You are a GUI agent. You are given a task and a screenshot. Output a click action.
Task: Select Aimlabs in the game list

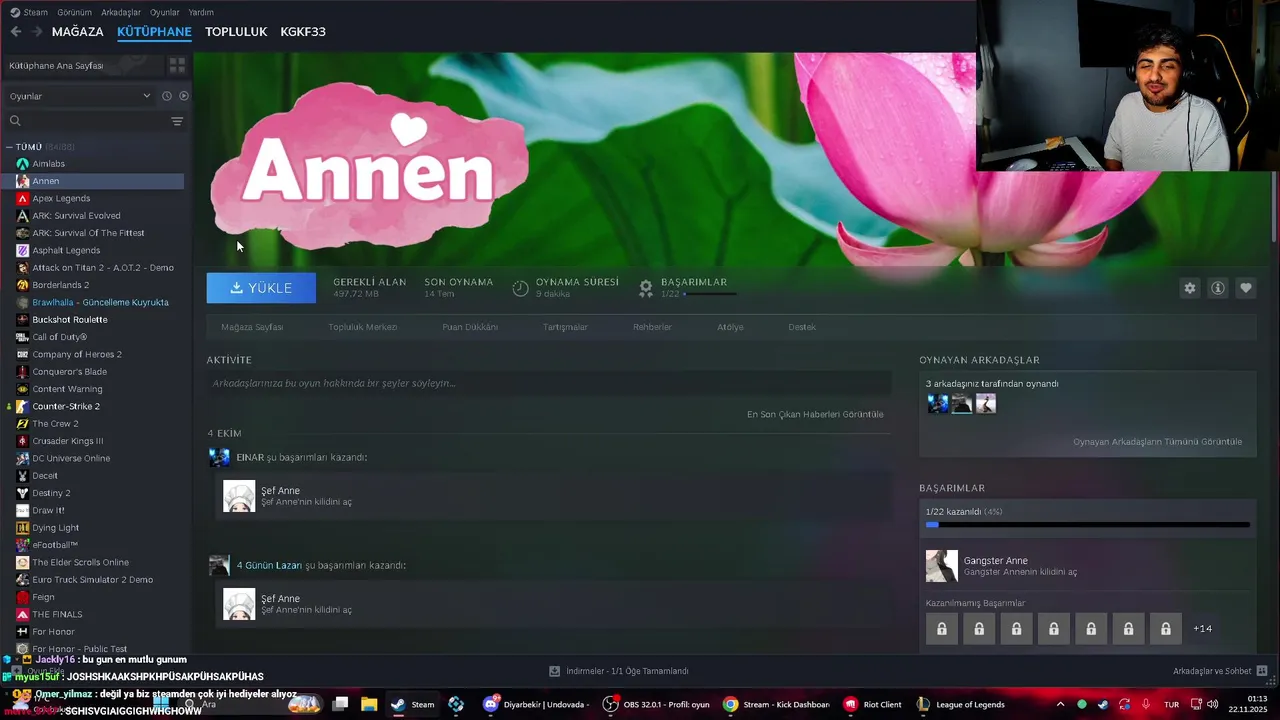coord(48,164)
